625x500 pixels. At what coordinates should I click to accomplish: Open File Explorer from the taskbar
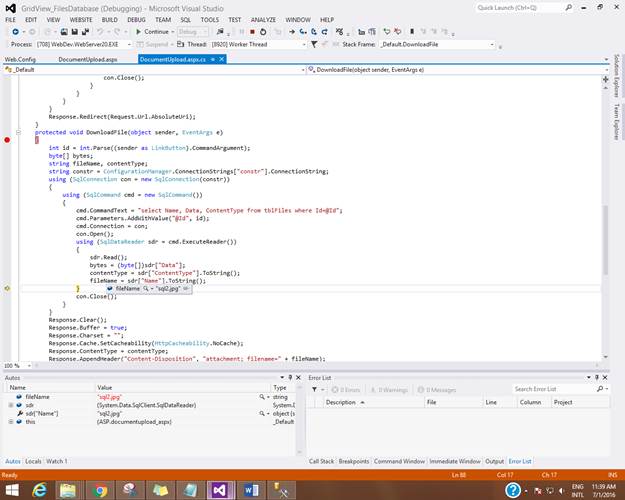[x=71, y=489]
